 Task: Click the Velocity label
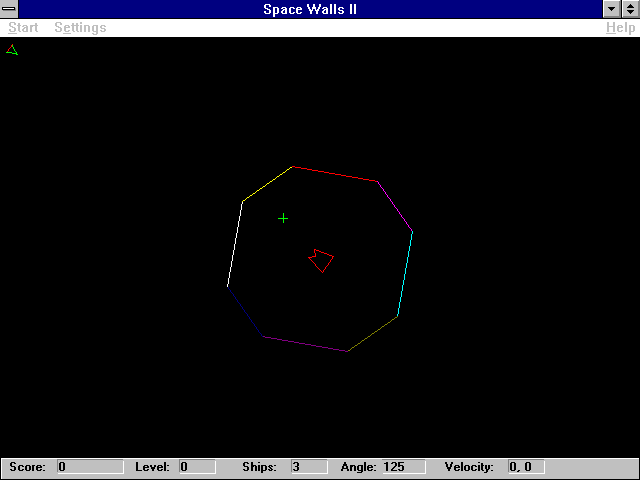click(x=469, y=467)
